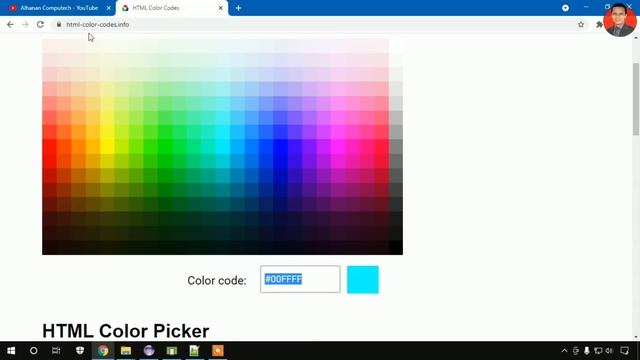The width and height of the screenshot is (640, 360).
Task: Open the round dropdown arrow in title bar
Action: 565,8
